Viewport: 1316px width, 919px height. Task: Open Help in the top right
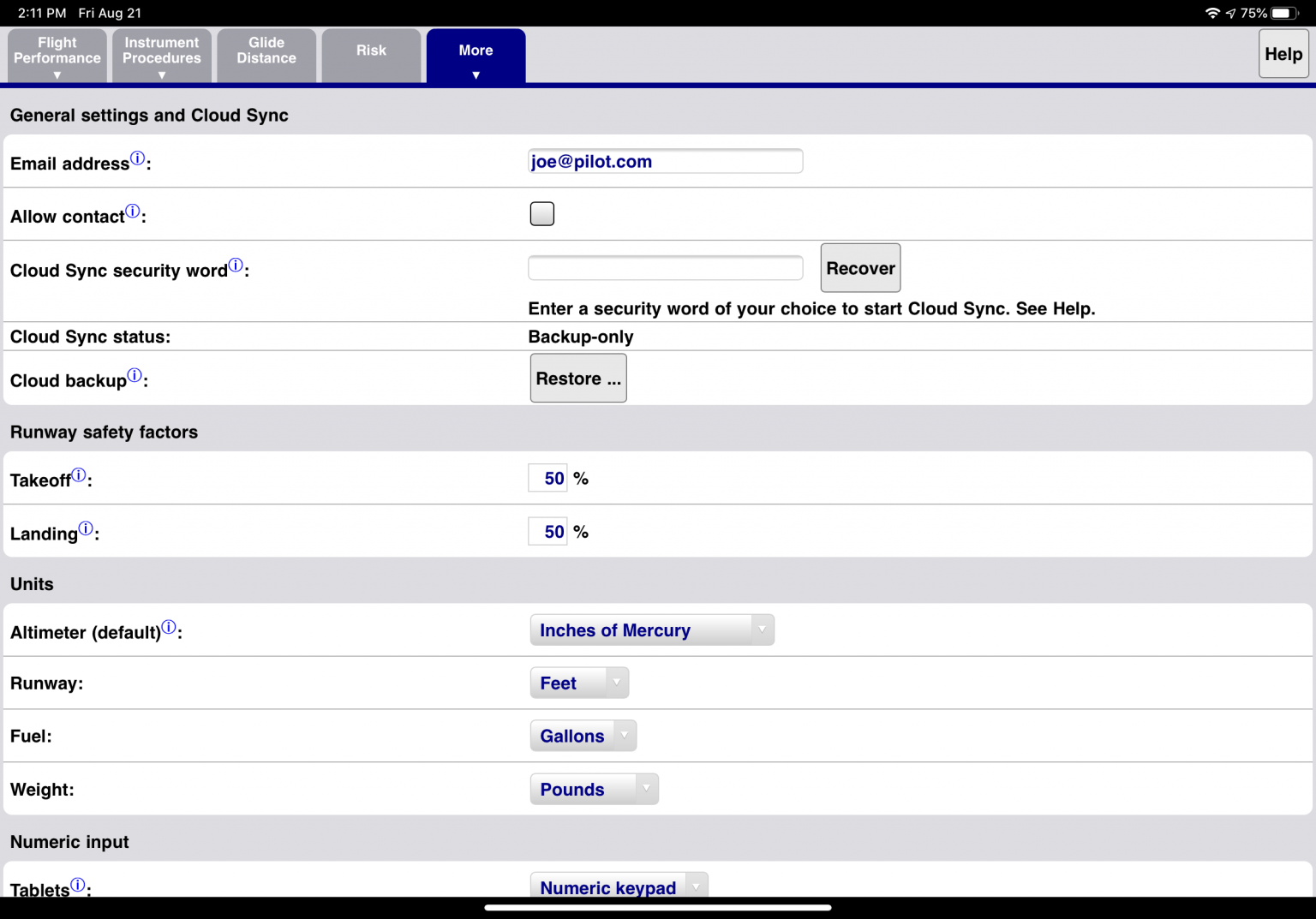pos(1283,54)
